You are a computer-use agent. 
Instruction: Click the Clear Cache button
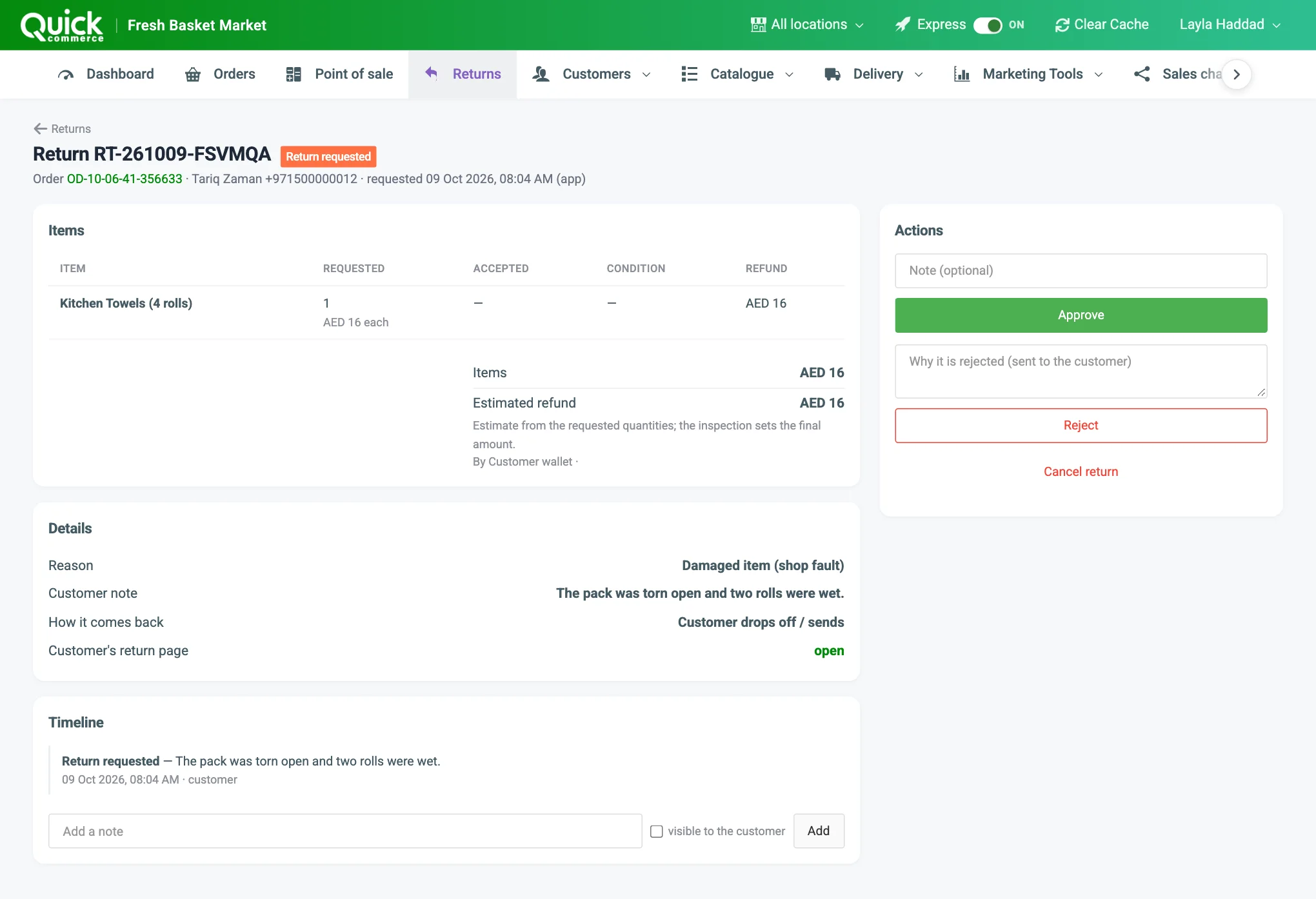click(1102, 25)
